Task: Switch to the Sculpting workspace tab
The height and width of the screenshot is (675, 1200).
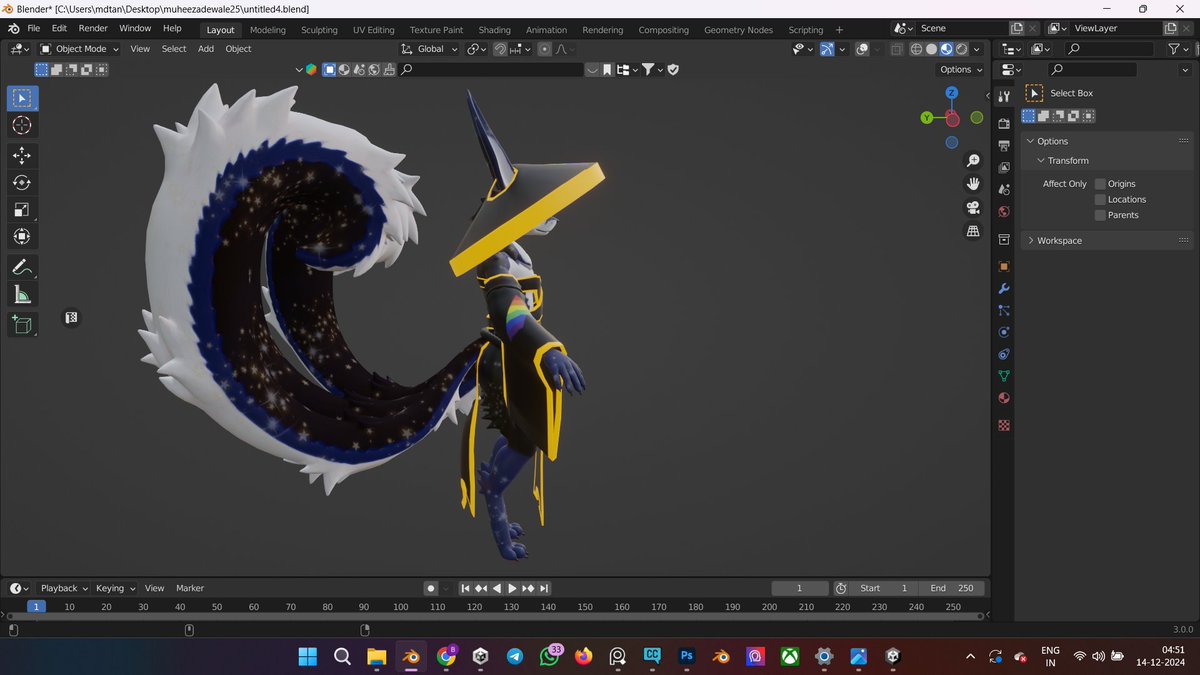Action: (x=319, y=30)
